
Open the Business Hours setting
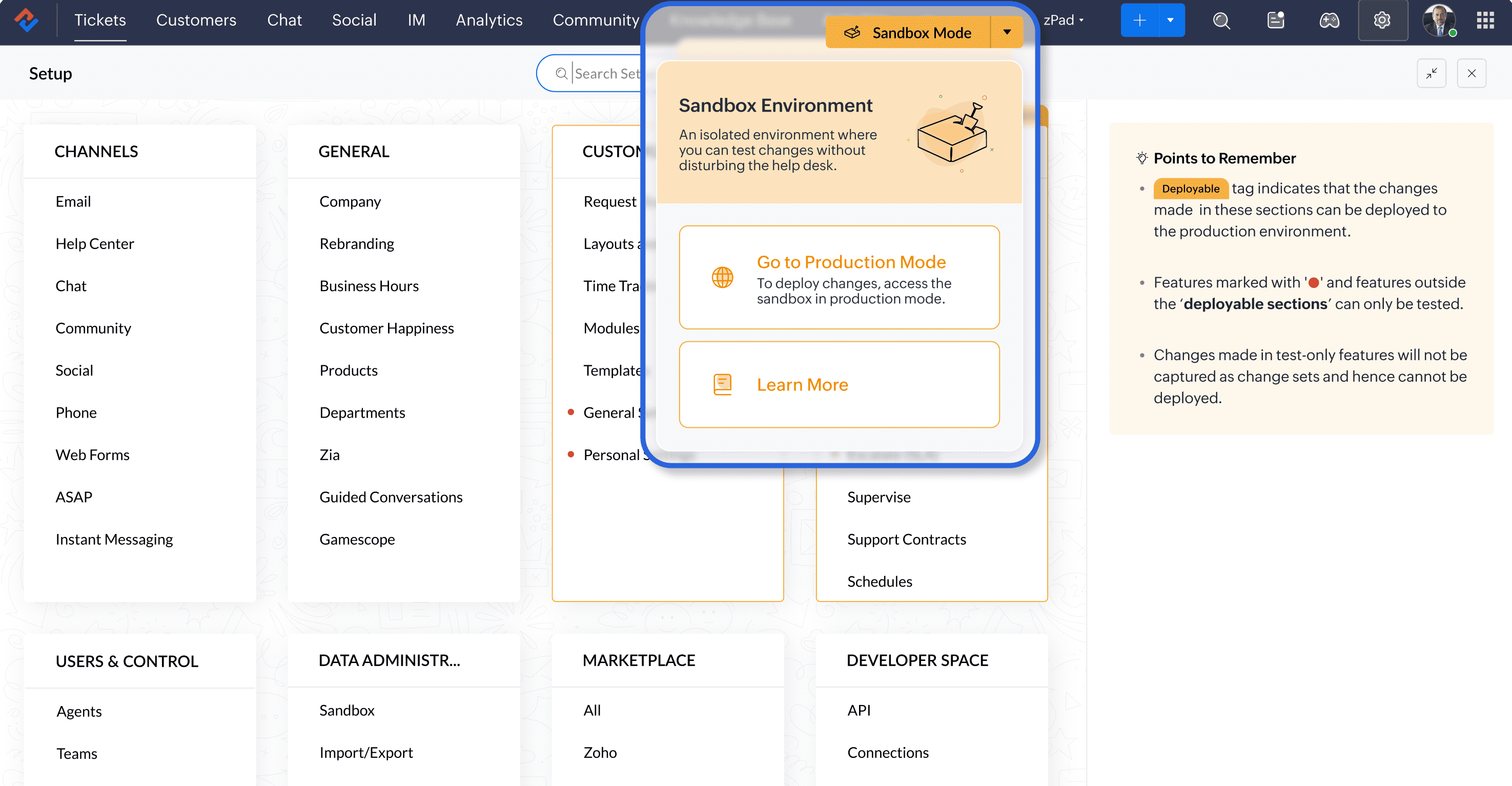[369, 286]
